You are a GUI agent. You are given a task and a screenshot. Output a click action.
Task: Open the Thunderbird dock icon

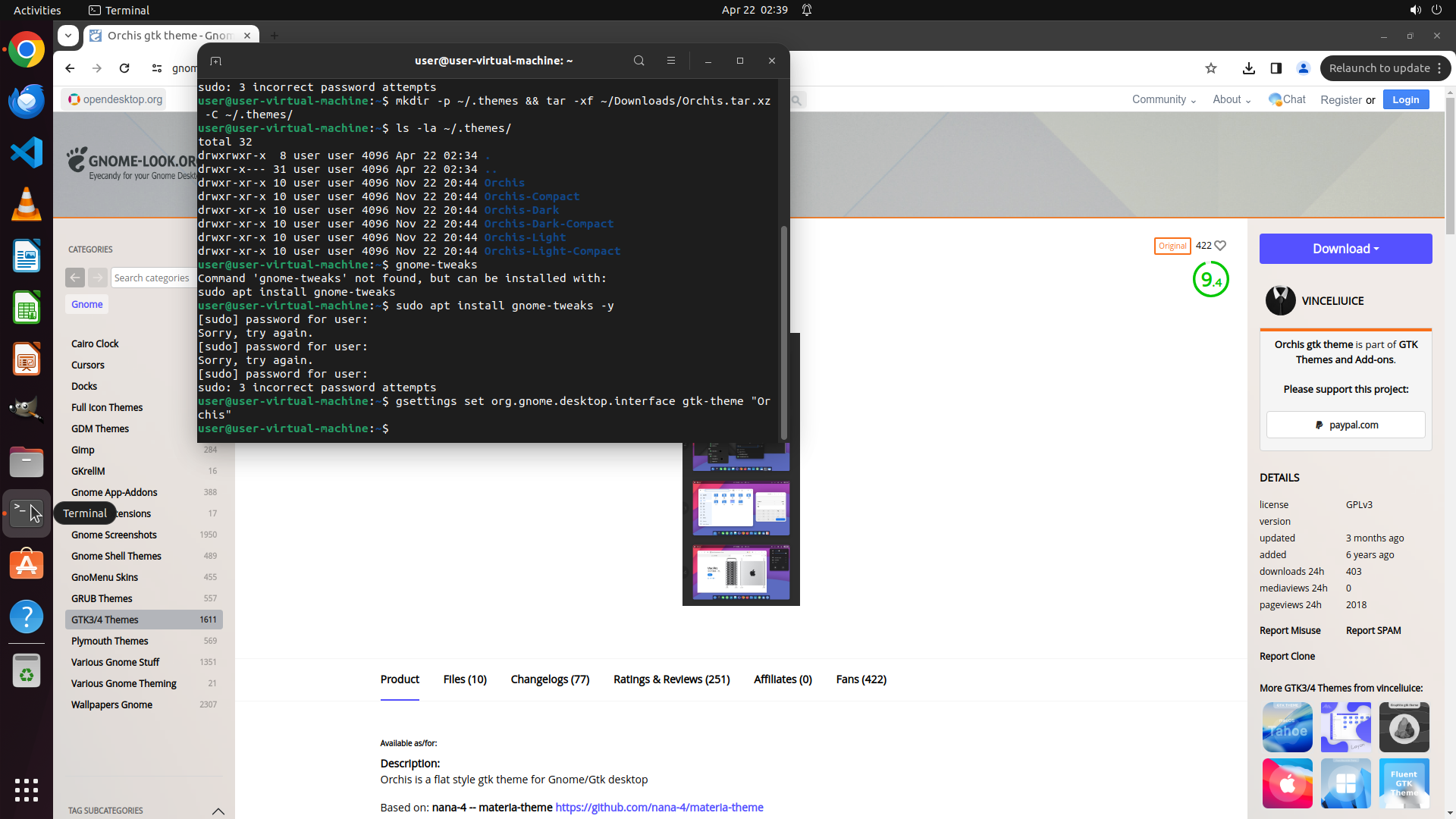point(27,101)
